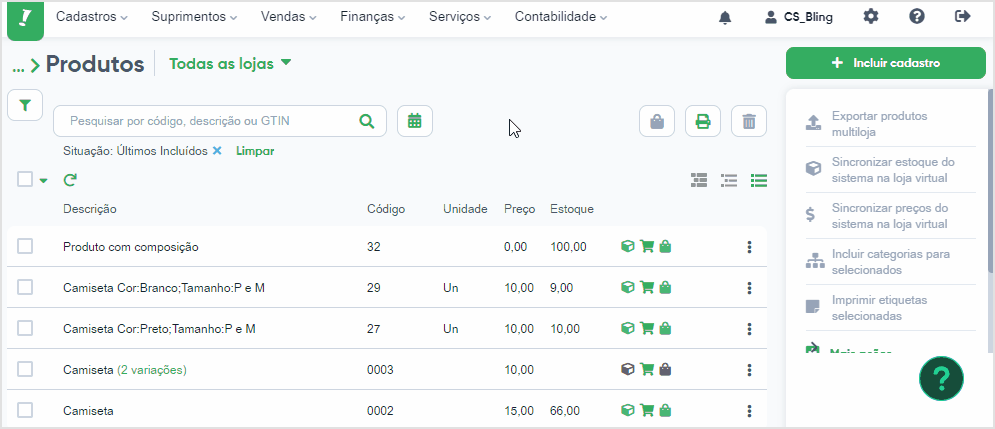Check the Camiseta Cor:Preto row
The height and width of the screenshot is (429, 995).
(x=25, y=328)
